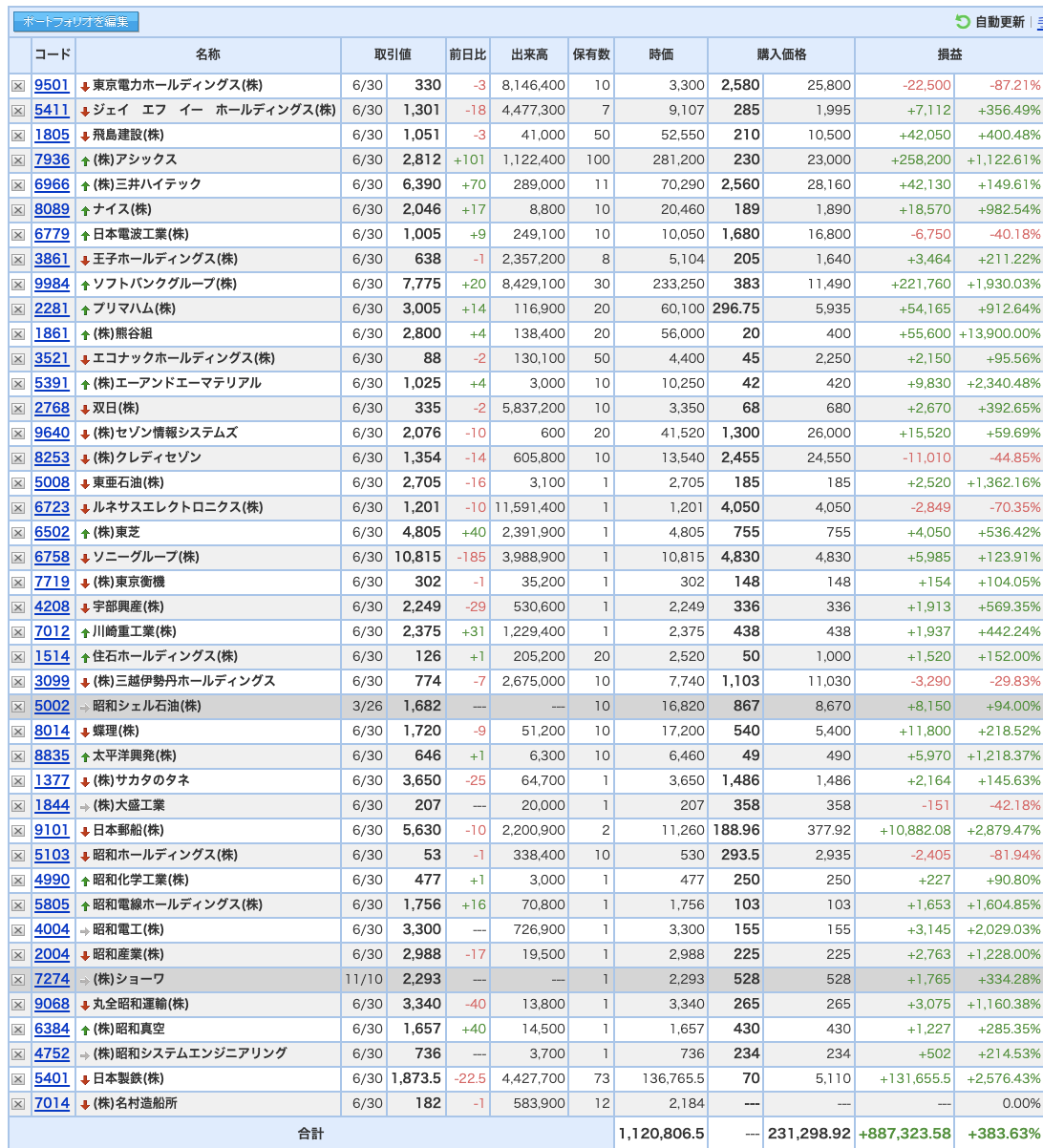This screenshot has width=1043, height=1148.
Task: Click x icon beside code 3861
Action: [x=18, y=260]
